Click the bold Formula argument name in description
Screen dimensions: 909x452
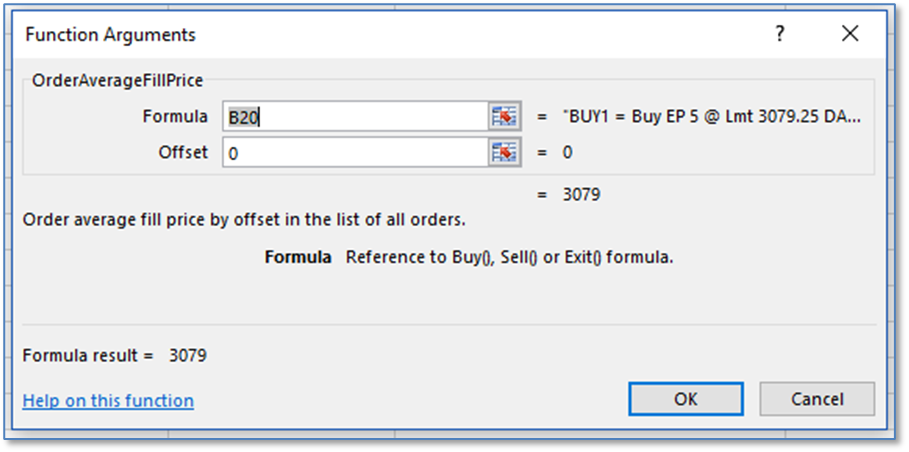(x=298, y=257)
